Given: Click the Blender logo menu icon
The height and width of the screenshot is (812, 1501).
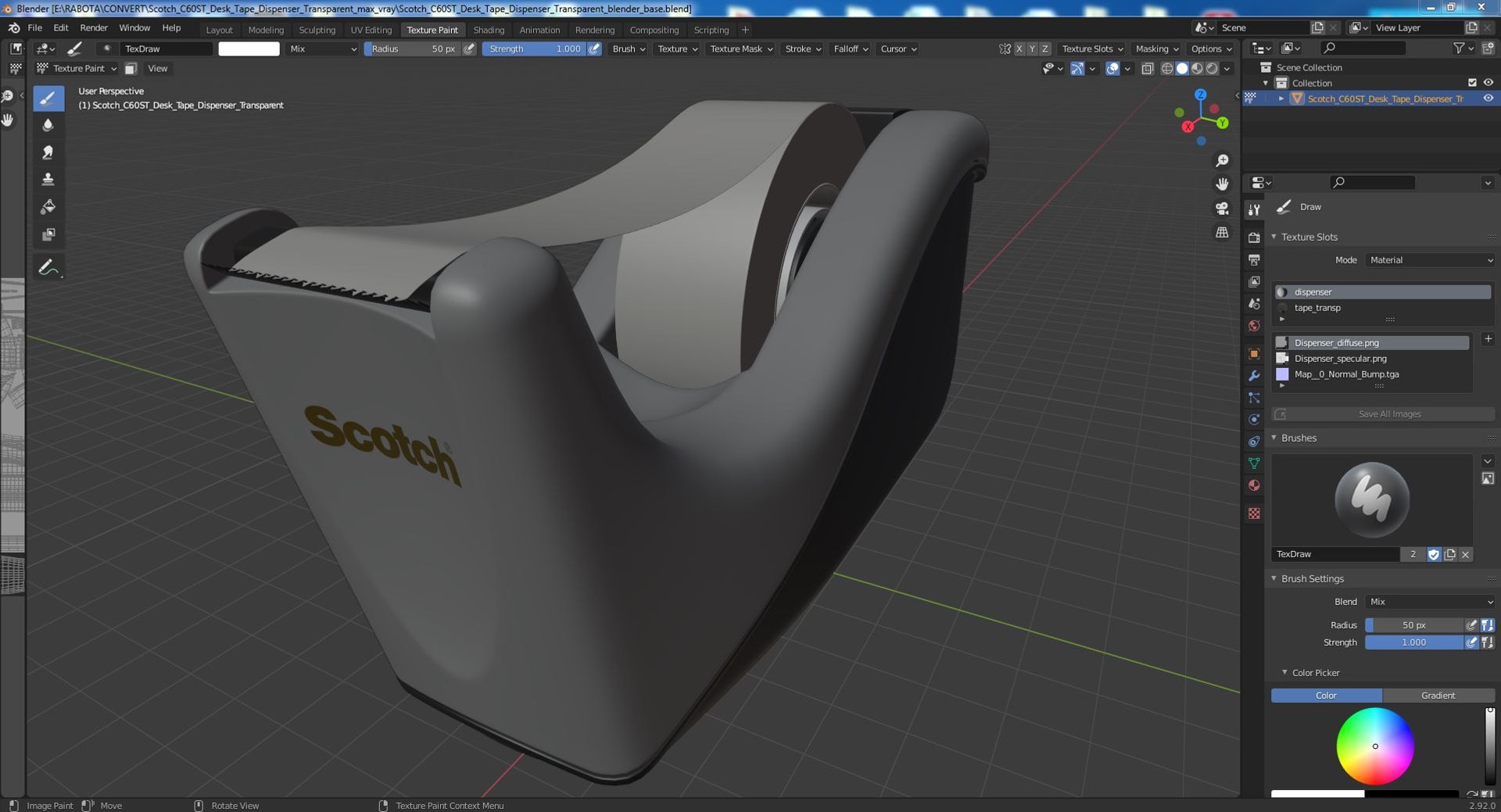Looking at the screenshot, I should [x=13, y=28].
